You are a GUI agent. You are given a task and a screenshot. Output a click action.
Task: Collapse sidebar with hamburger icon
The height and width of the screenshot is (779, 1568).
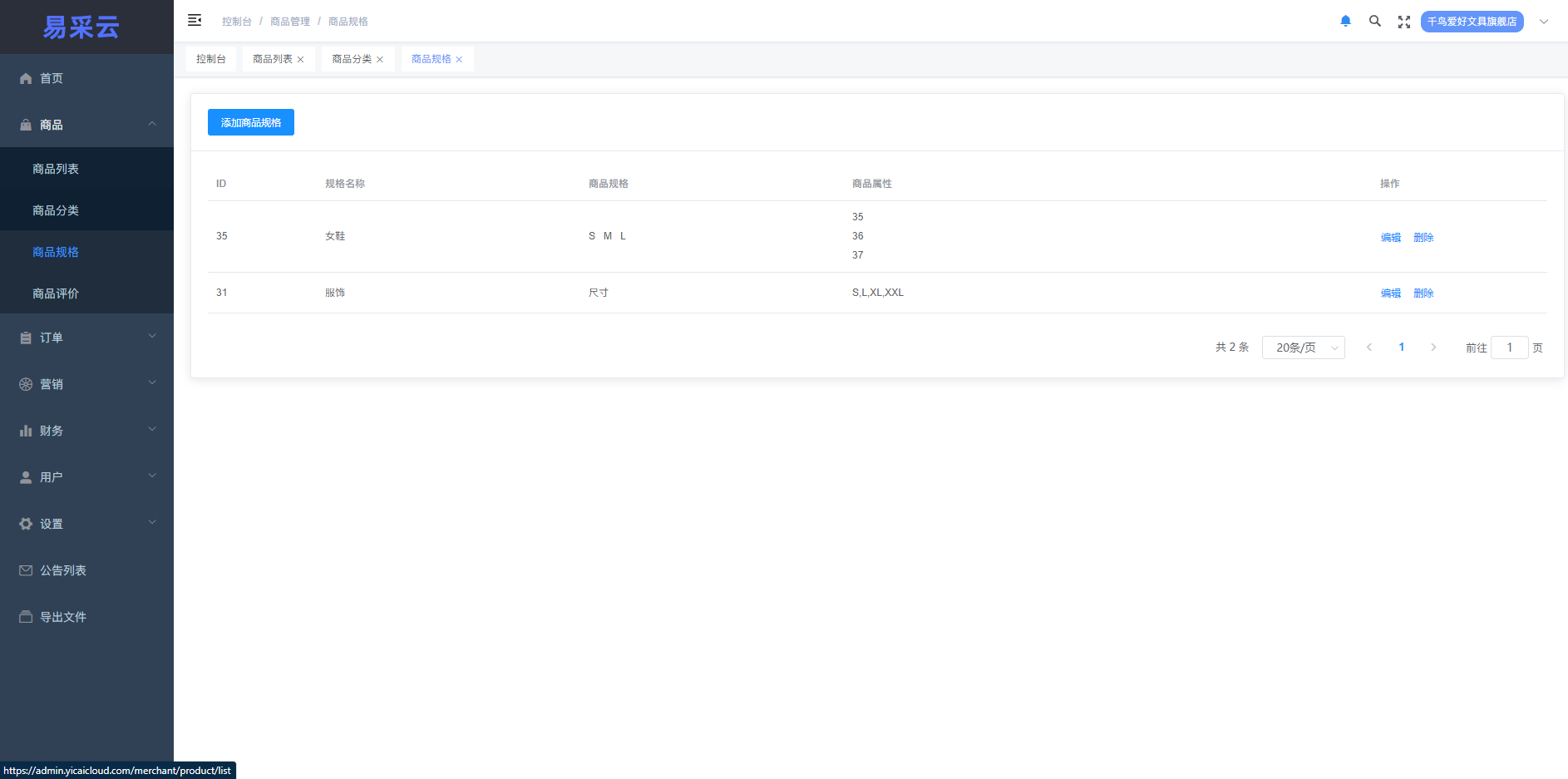click(195, 21)
